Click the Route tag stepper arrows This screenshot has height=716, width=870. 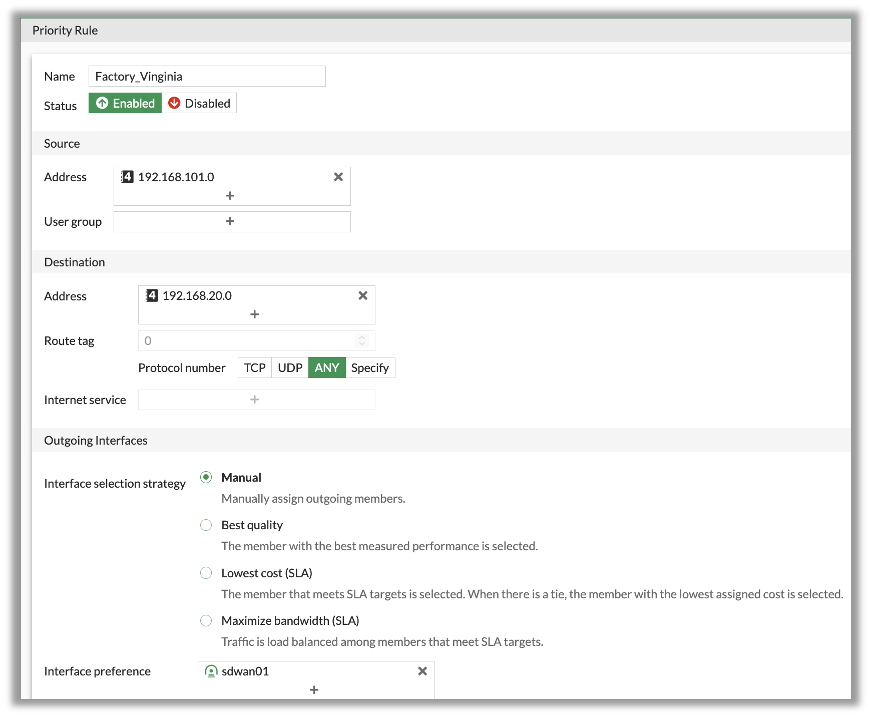point(363,341)
